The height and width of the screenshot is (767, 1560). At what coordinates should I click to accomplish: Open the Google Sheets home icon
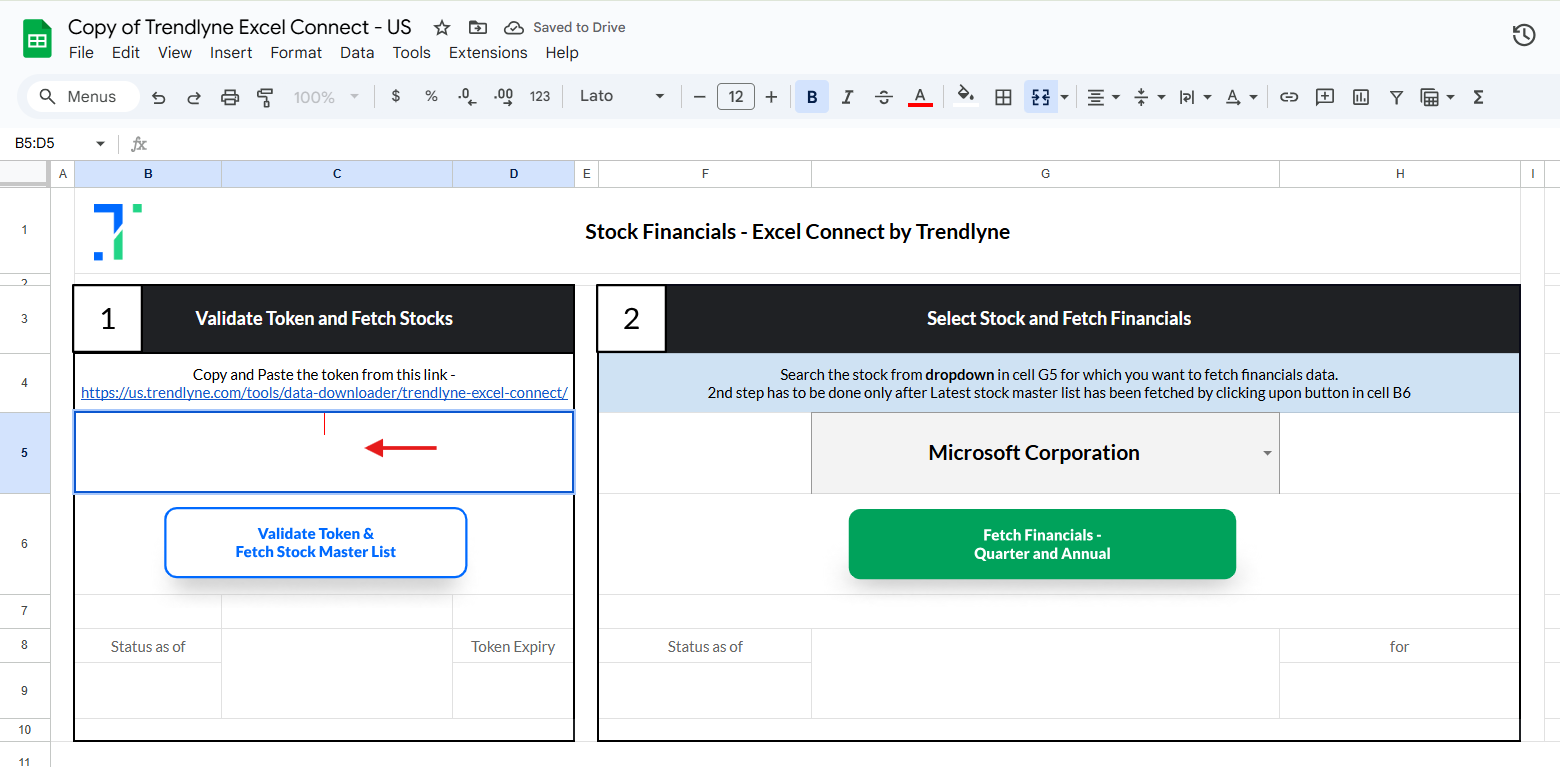click(x=37, y=40)
